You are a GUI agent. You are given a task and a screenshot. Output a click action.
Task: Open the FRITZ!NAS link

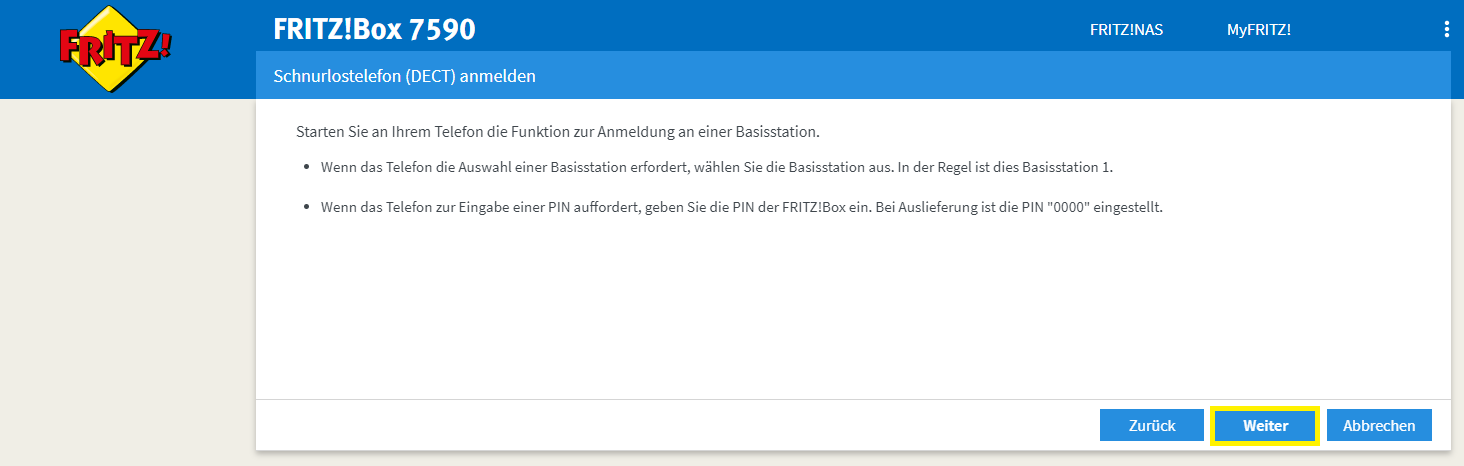(1126, 30)
